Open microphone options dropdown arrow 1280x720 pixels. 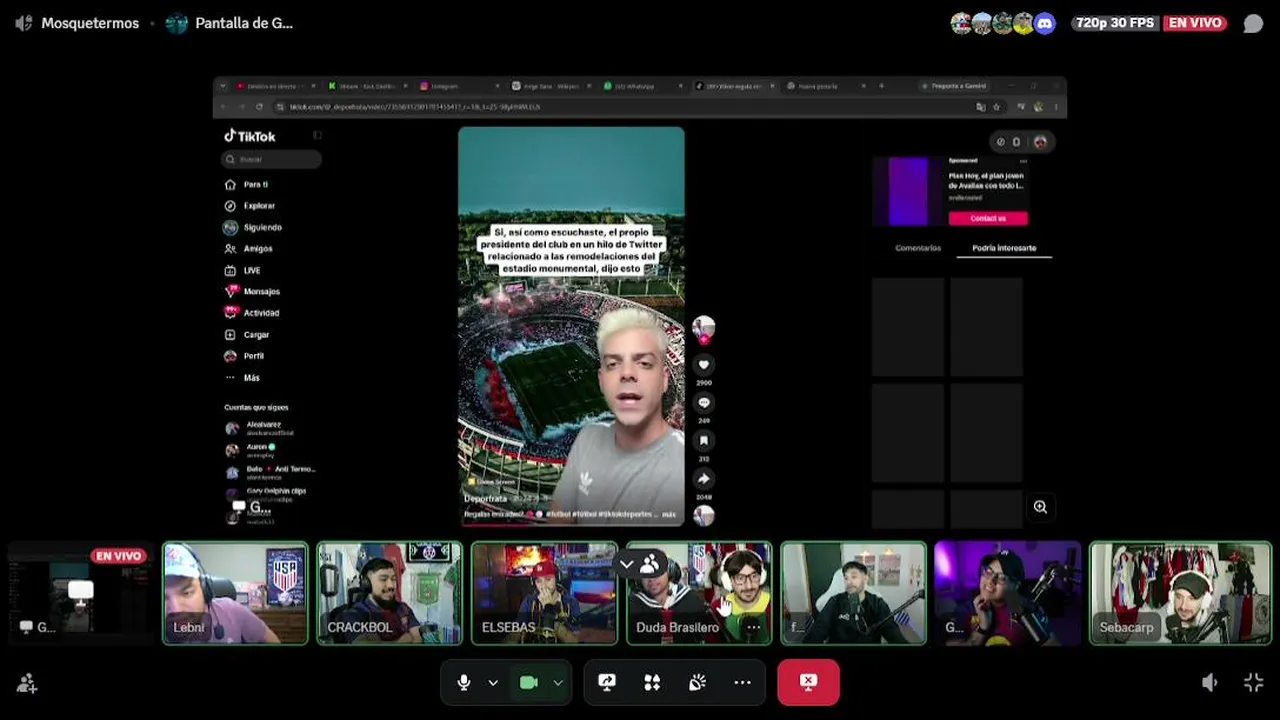pyautogui.click(x=493, y=682)
